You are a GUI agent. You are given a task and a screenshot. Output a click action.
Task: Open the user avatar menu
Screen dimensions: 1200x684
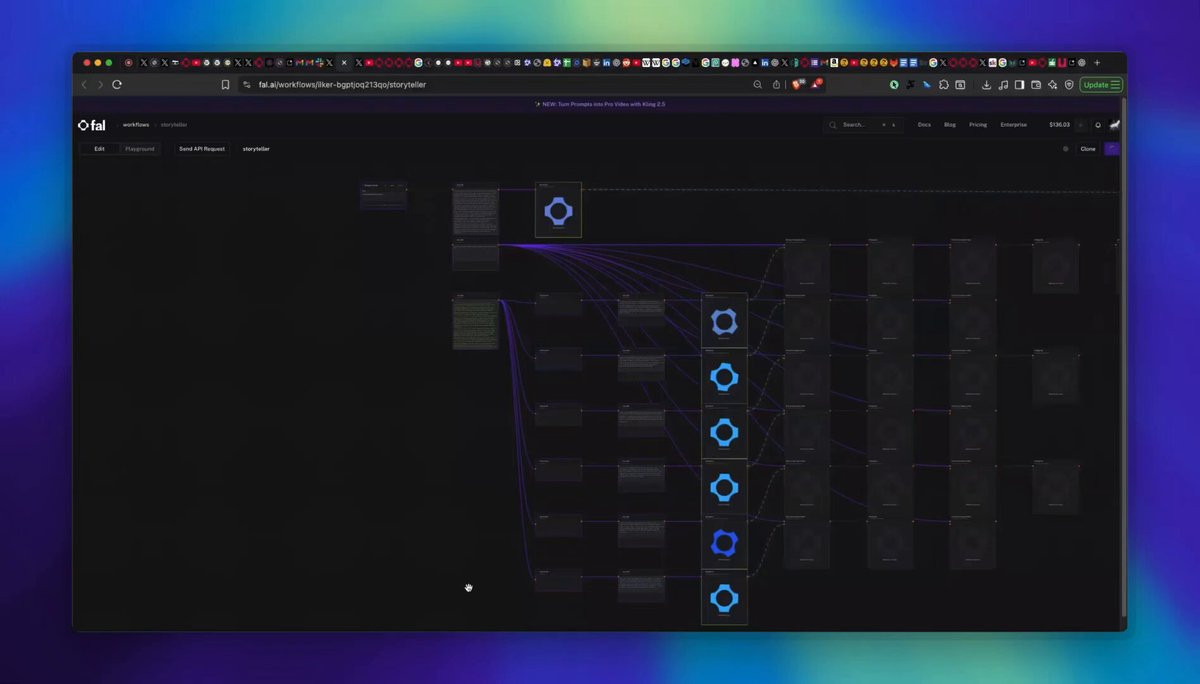tap(1115, 125)
